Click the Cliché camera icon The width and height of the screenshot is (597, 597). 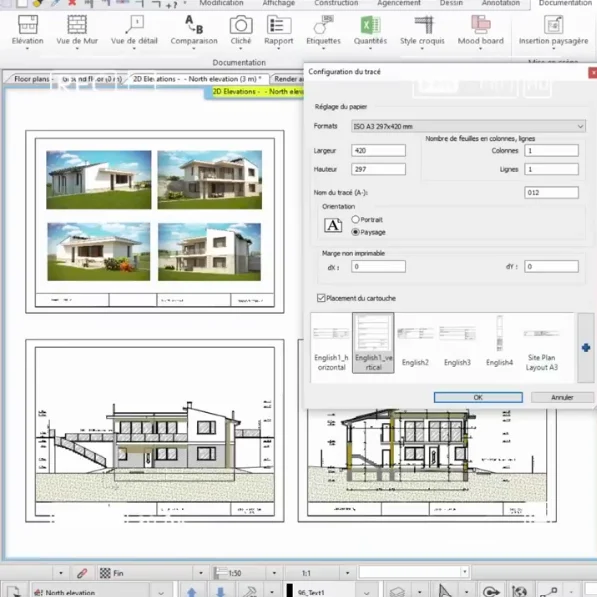tap(241, 26)
